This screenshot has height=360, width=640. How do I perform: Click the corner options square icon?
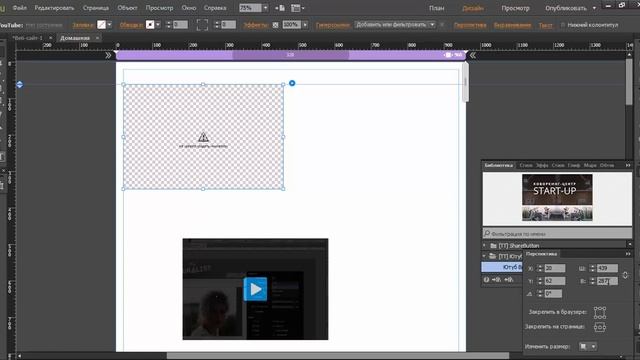(202, 25)
